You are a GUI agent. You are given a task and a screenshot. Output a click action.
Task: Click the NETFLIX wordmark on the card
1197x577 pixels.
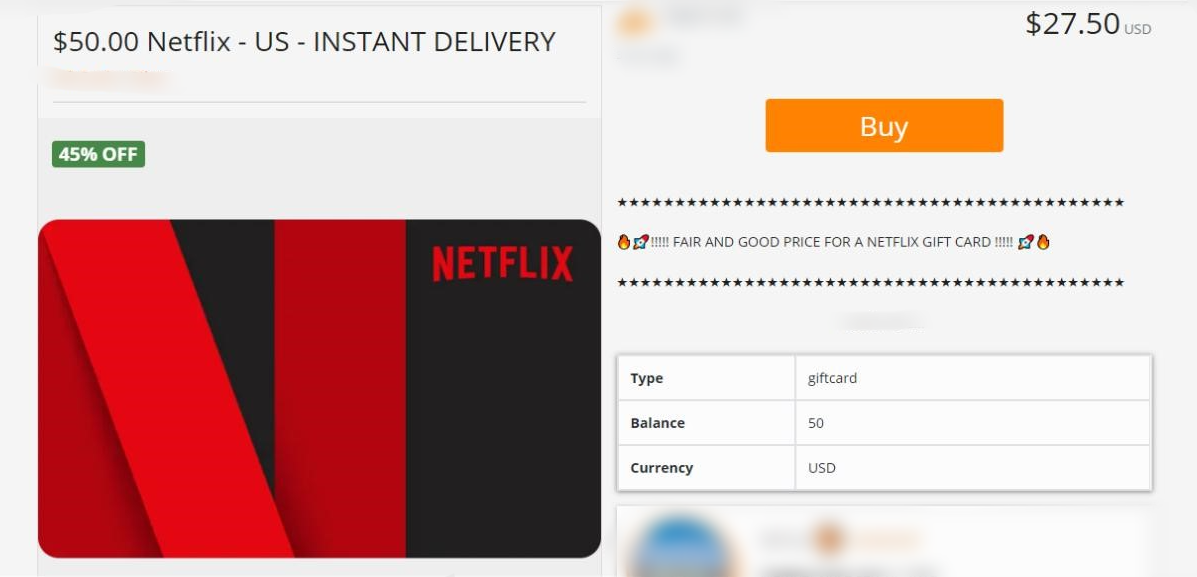click(502, 263)
